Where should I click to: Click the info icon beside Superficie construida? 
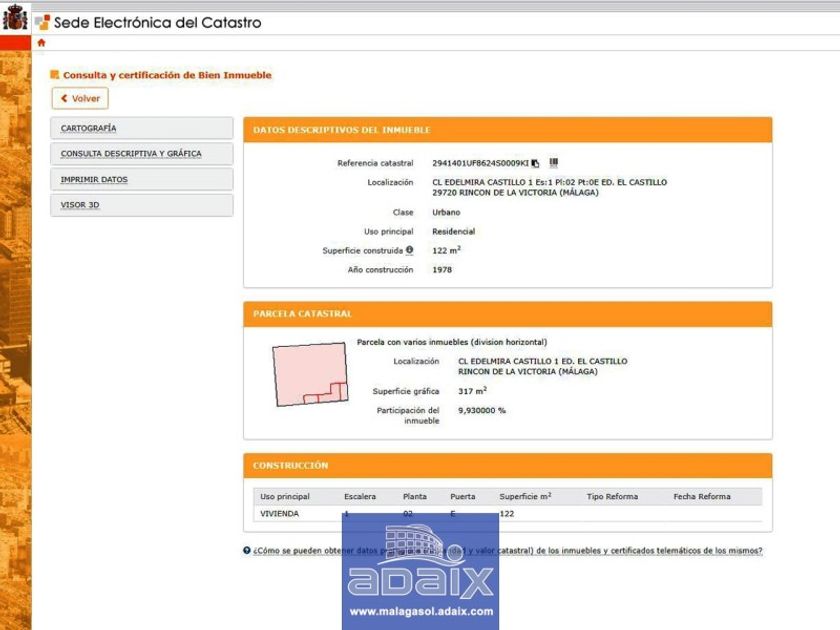409,250
